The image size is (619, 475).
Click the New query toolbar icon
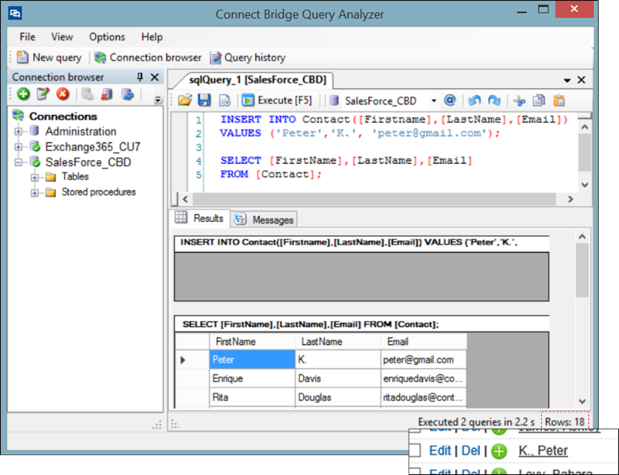23,58
